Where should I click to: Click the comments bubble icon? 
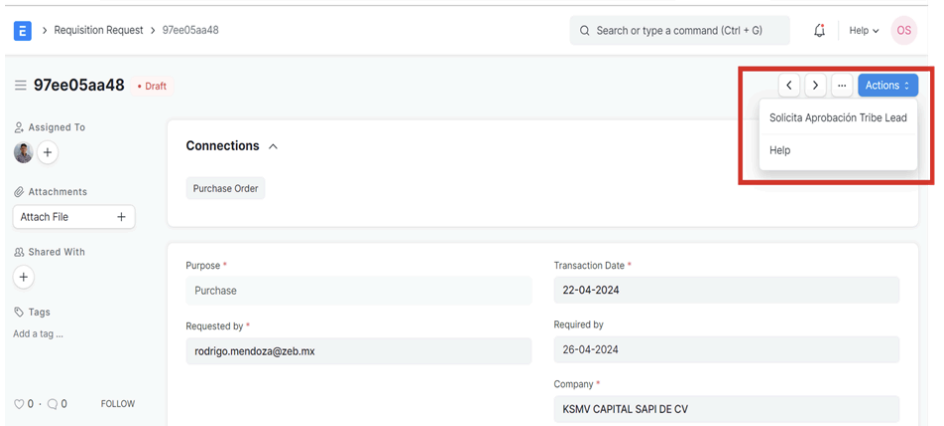(x=51, y=404)
